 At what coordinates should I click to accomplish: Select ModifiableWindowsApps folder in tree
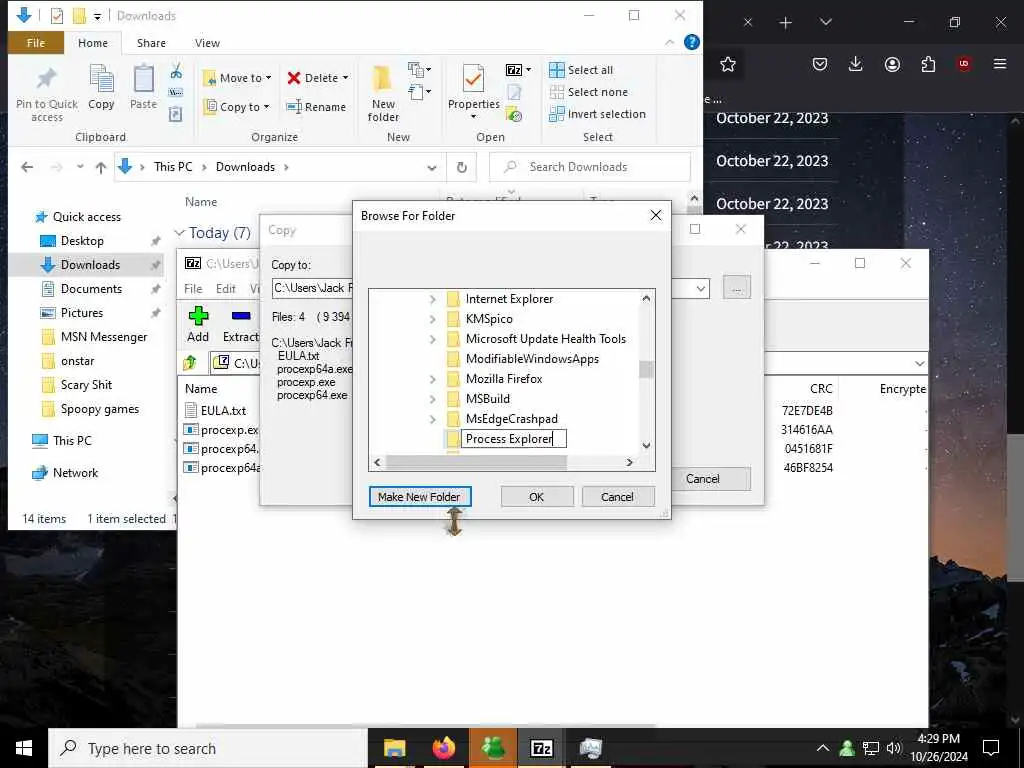pos(532,359)
